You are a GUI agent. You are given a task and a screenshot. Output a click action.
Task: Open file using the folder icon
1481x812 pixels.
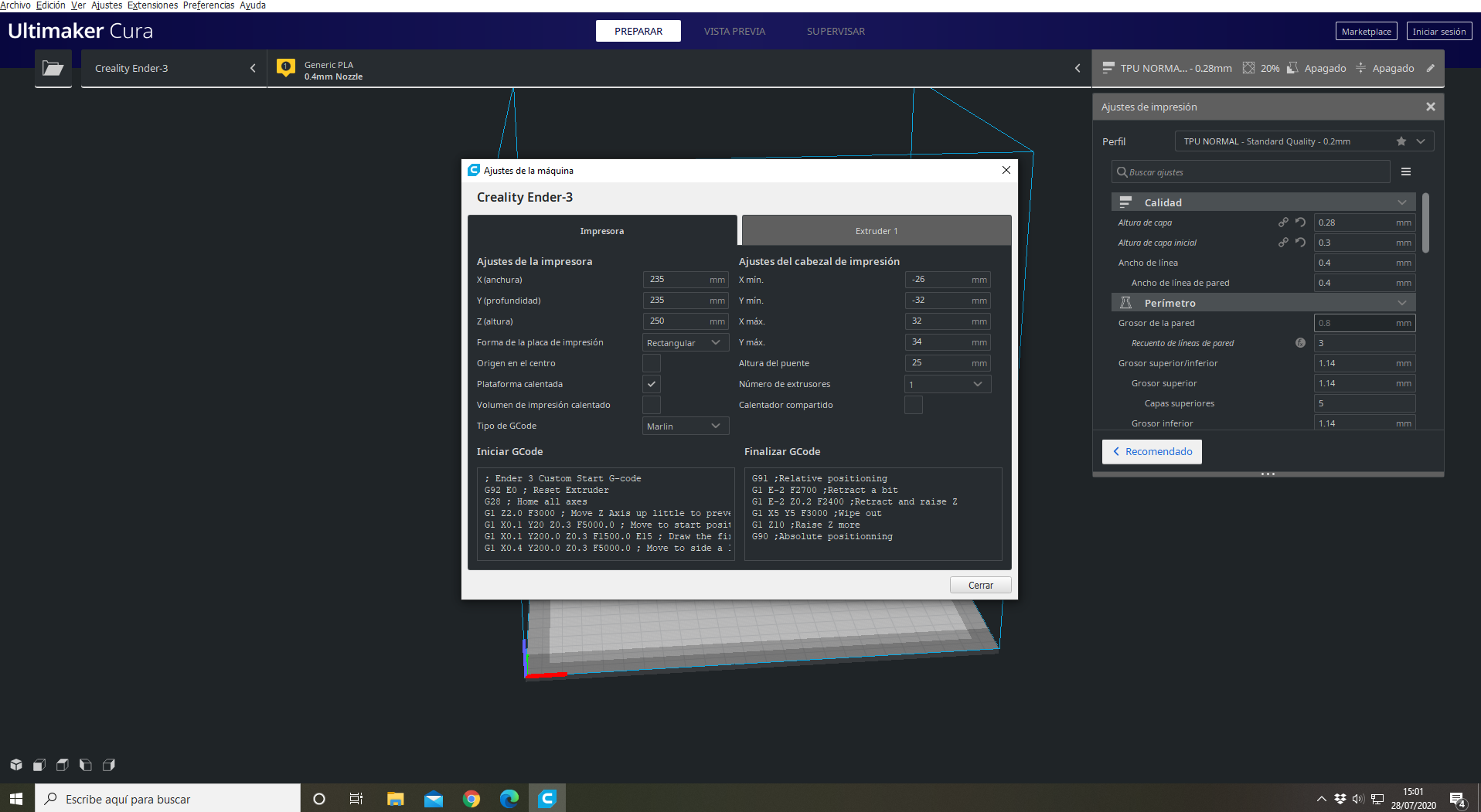pyautogui.click(x=53, y=68)
